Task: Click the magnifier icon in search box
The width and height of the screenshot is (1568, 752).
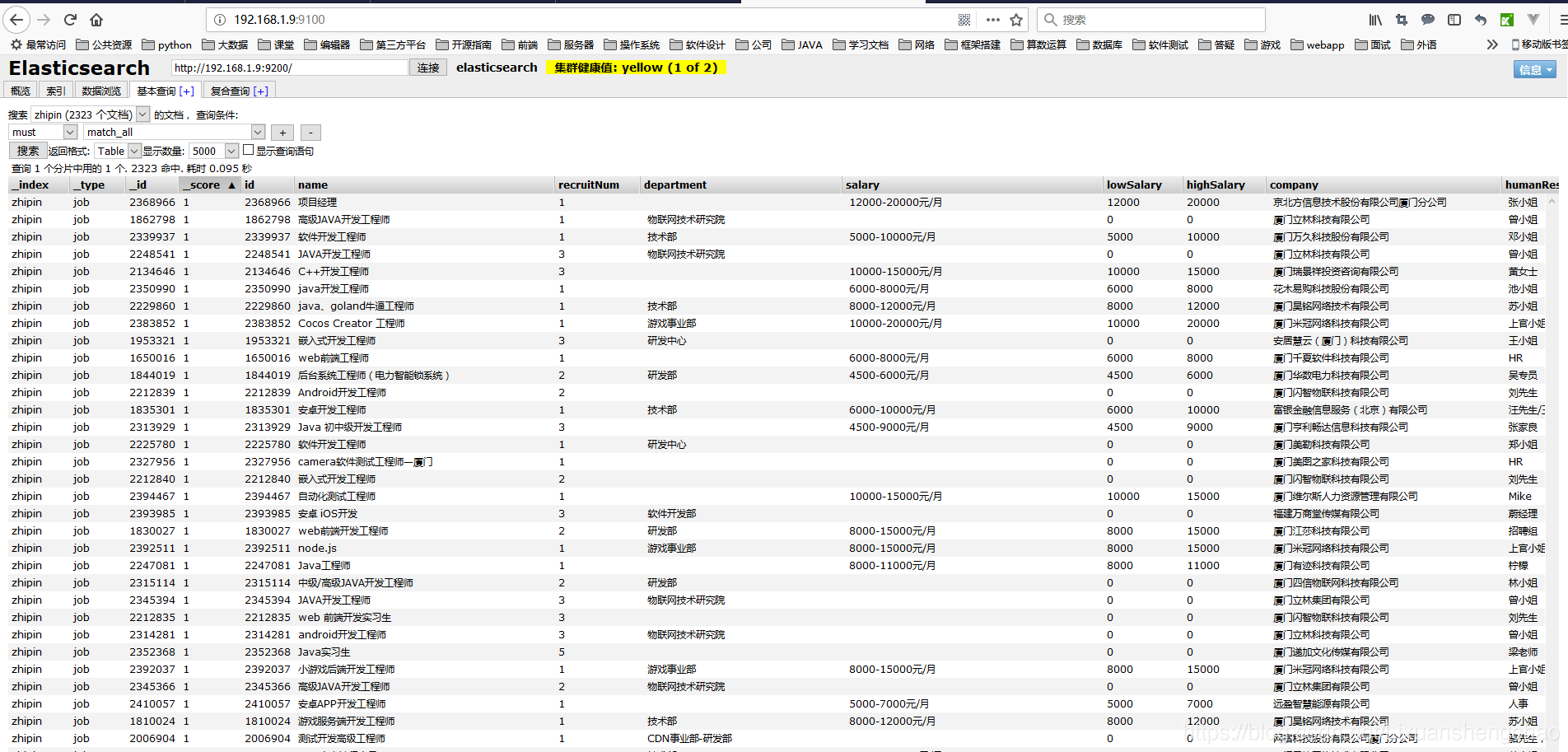Action: 1050,19
